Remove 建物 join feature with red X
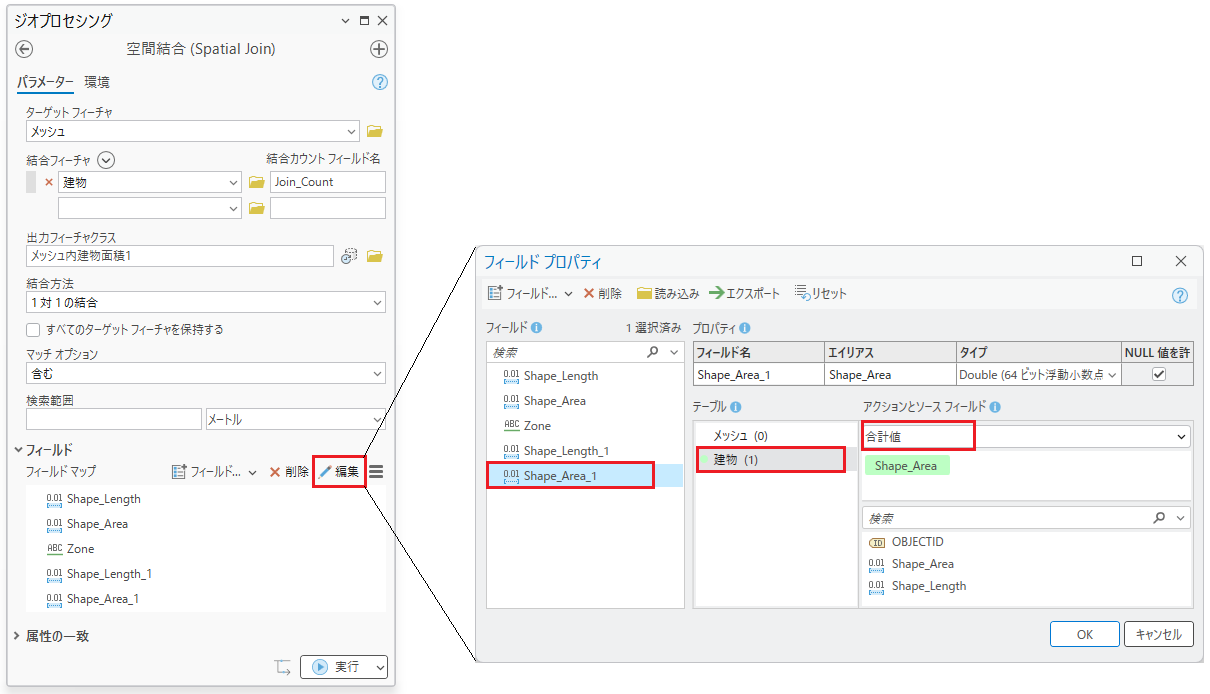 (48, 182)
